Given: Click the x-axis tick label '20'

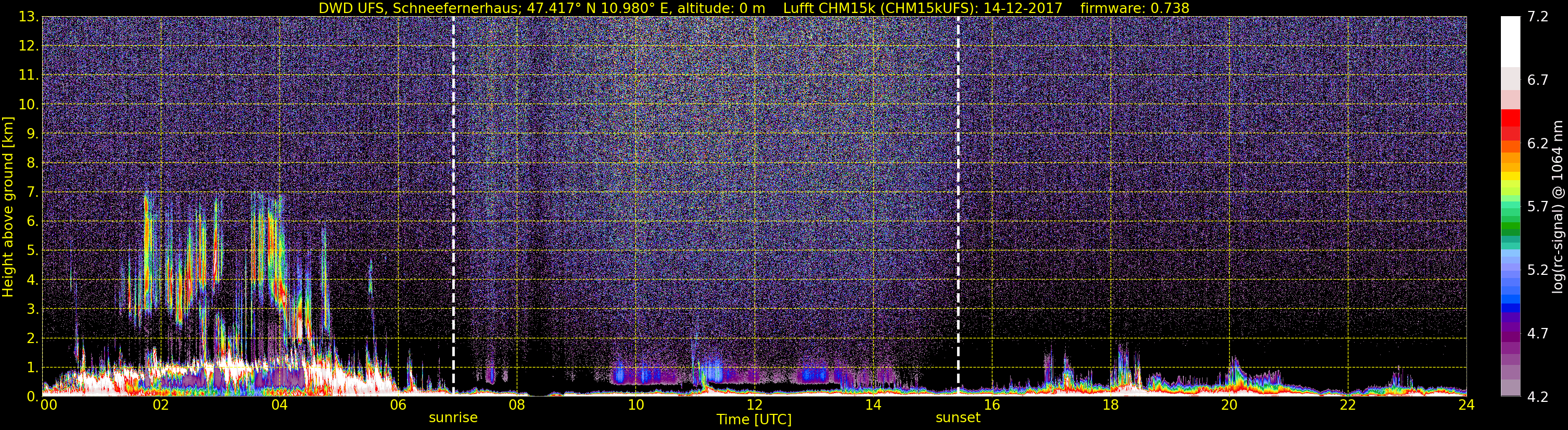Looking at the screenshot, I should point(1229,405).
